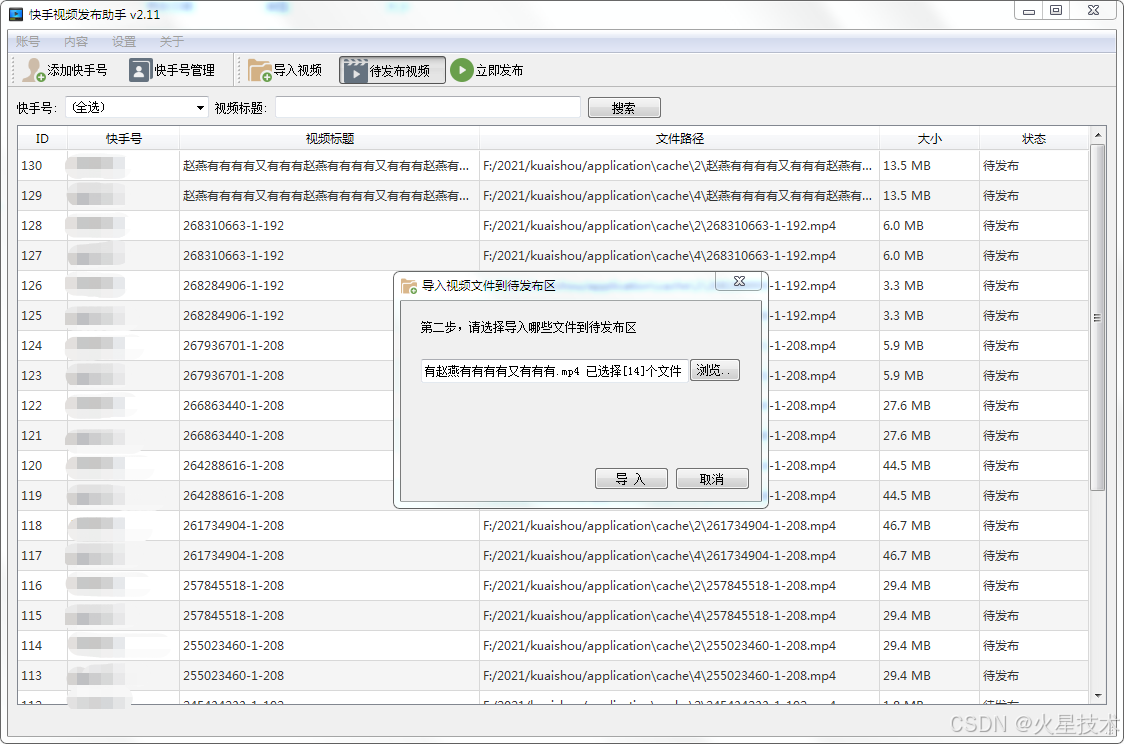Screen dimensions: 1124x744
Task: Click 44.5 MB size in row 119
Action: click(x=907, y=496)
